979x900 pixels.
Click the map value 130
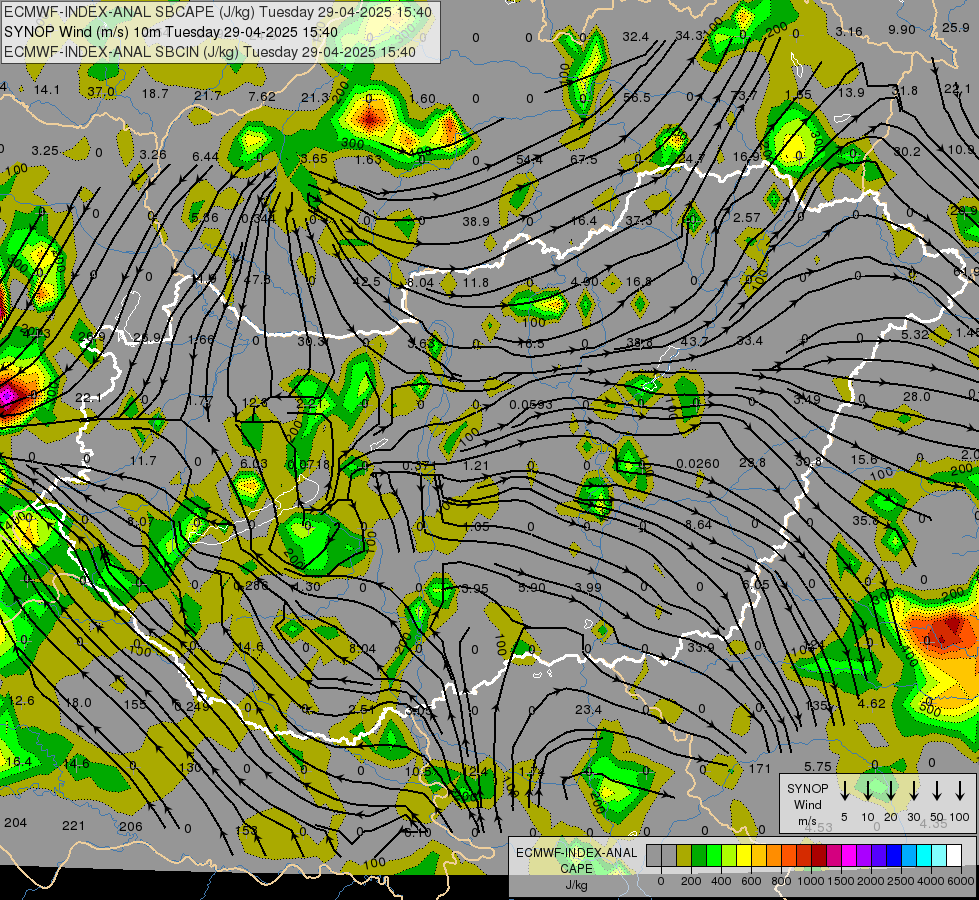tap(190, 768)
